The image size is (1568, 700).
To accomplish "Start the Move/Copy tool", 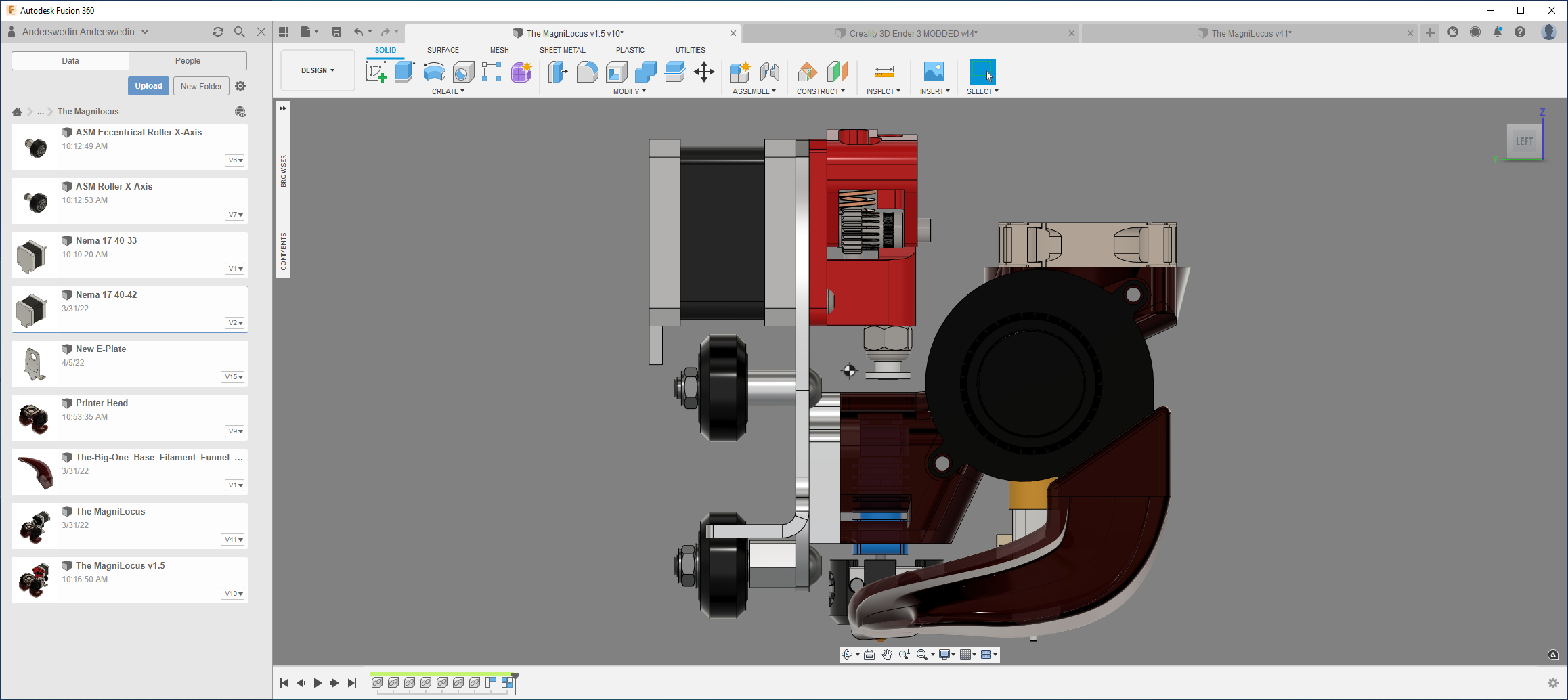I will [704, 71].
